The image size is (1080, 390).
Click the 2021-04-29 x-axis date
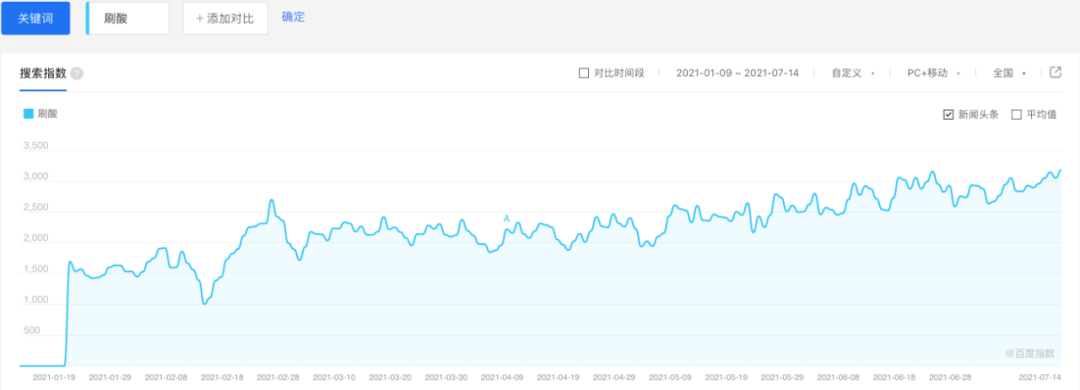coord(614,378)
